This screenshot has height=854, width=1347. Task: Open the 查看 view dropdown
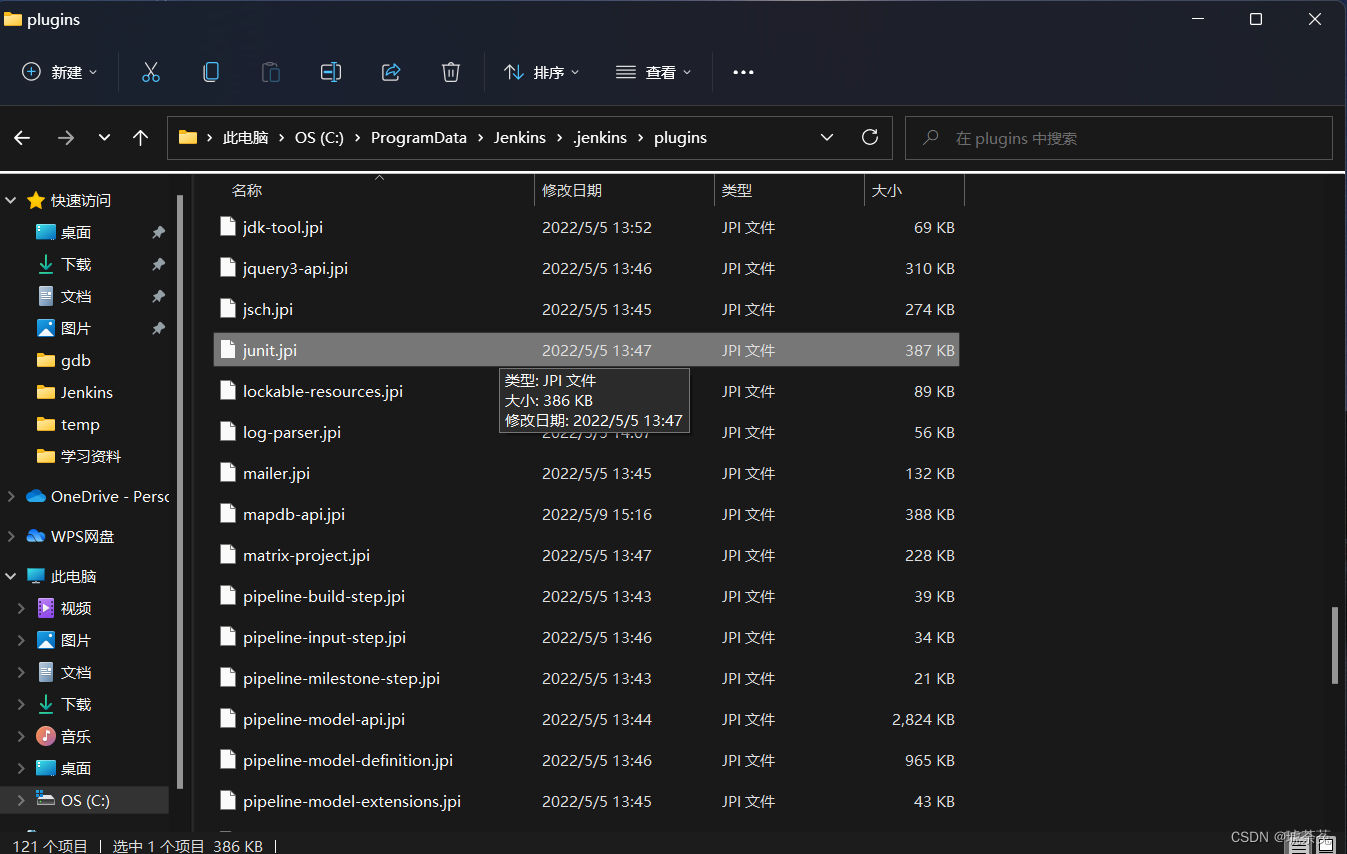653,72
